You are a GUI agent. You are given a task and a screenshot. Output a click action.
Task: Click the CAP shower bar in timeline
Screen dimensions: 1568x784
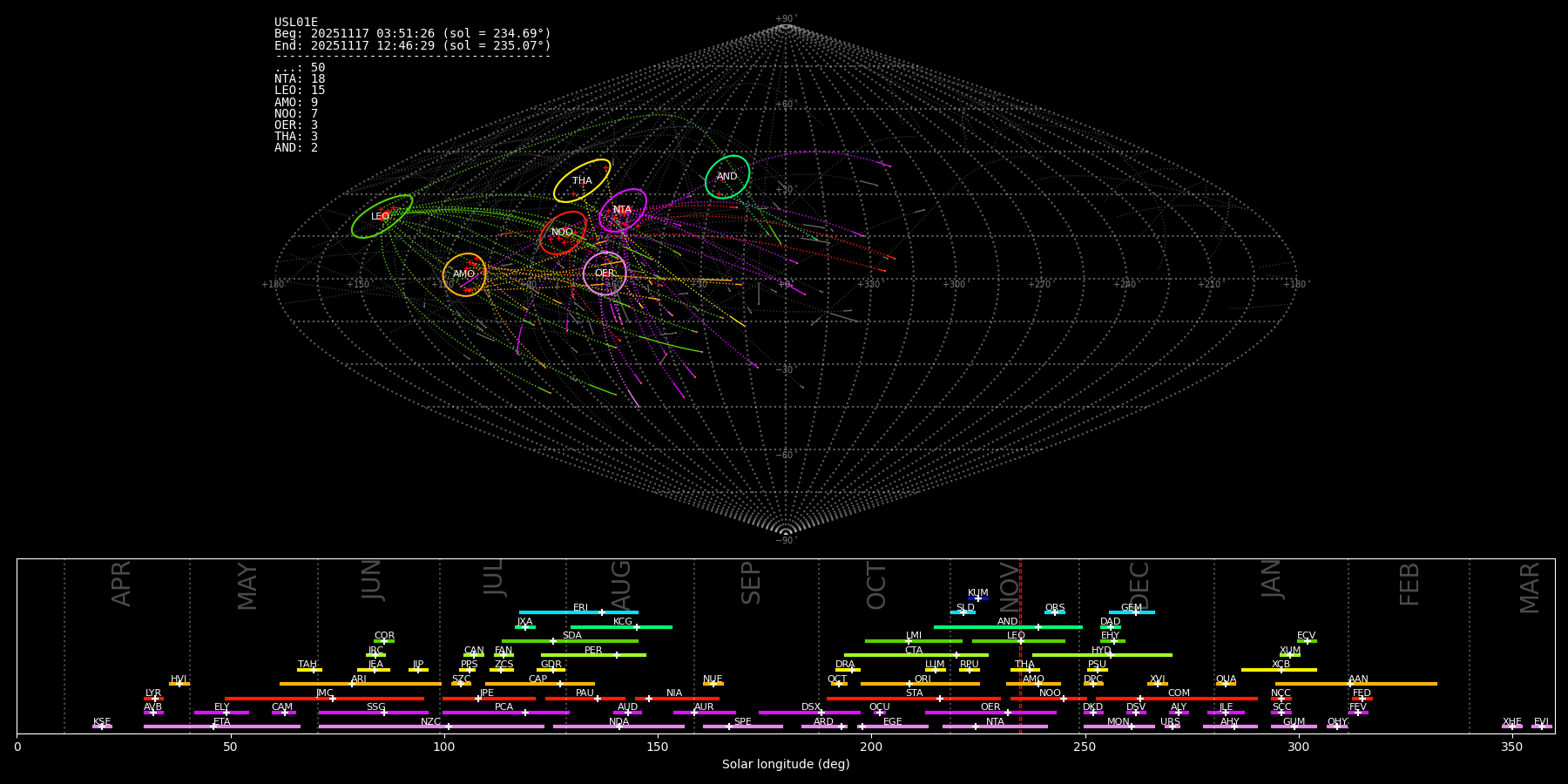click(540, 684)
